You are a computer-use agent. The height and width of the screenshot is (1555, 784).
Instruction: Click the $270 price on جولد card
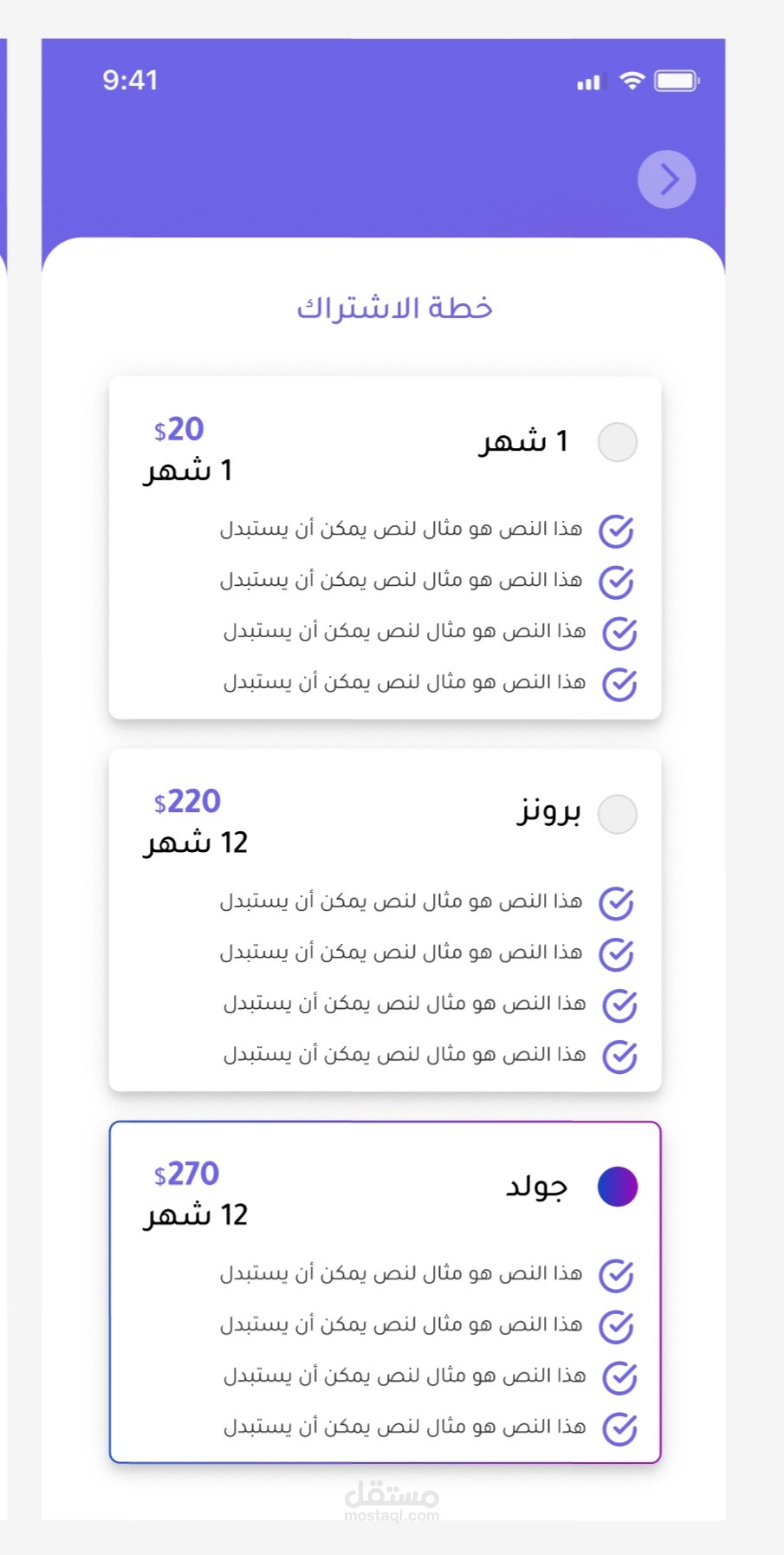[186, 1174]
